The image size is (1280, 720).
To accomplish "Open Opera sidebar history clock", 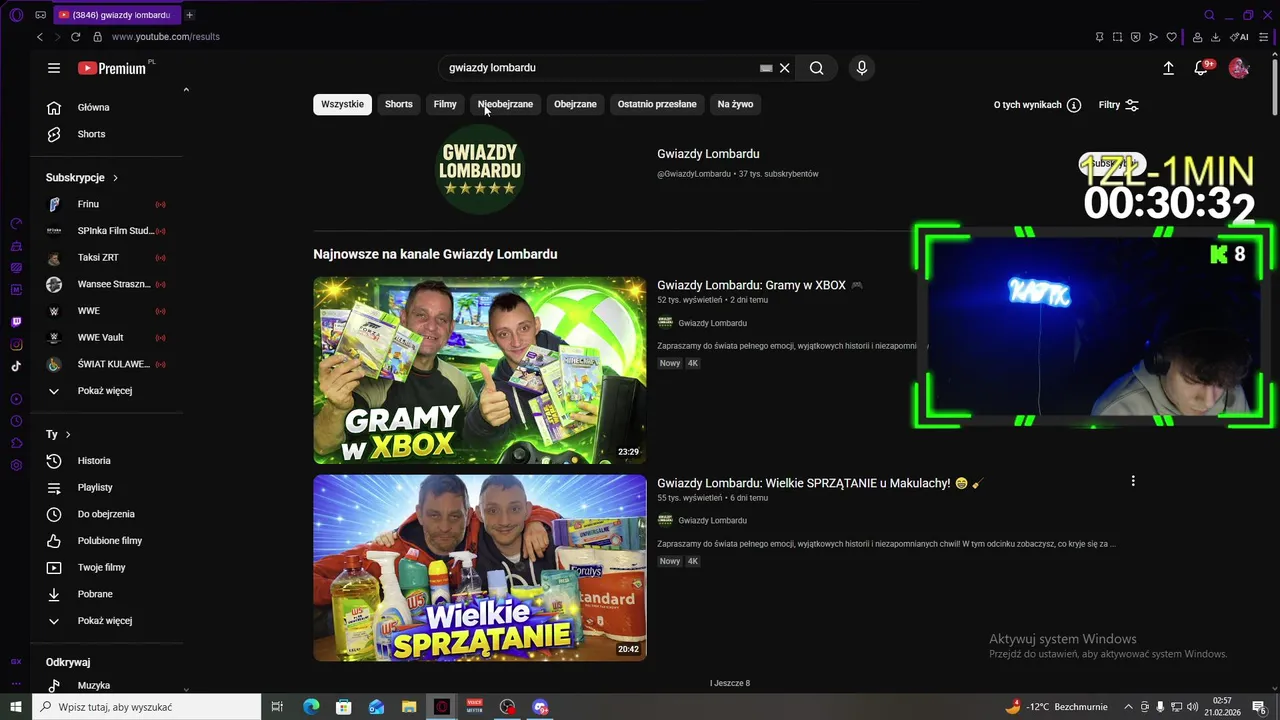I will click(x=16, y=421).
